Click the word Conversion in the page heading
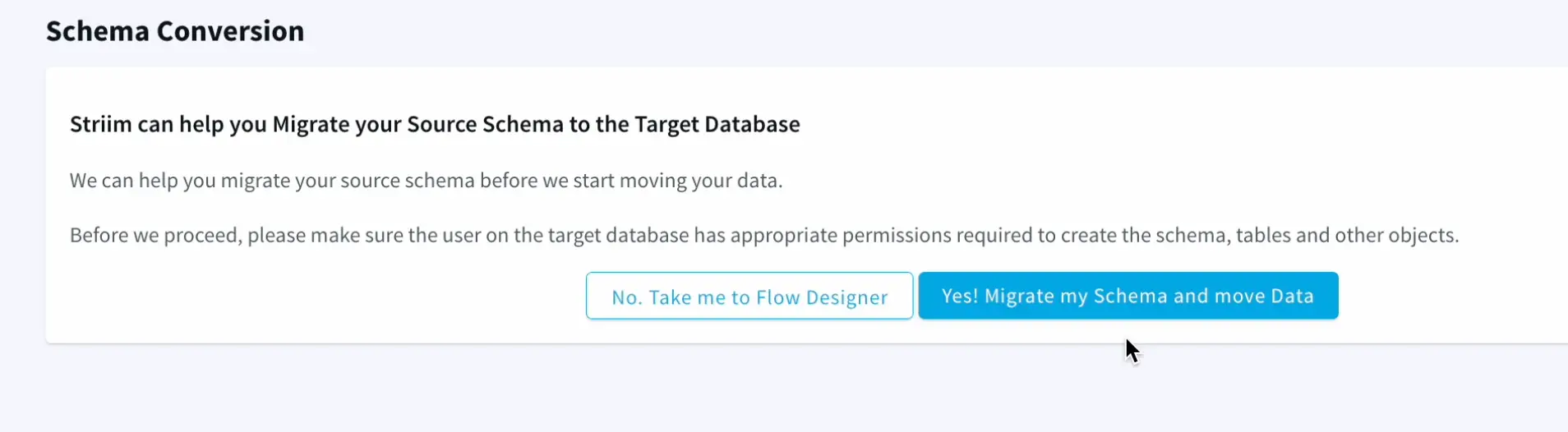 point(230,31)
